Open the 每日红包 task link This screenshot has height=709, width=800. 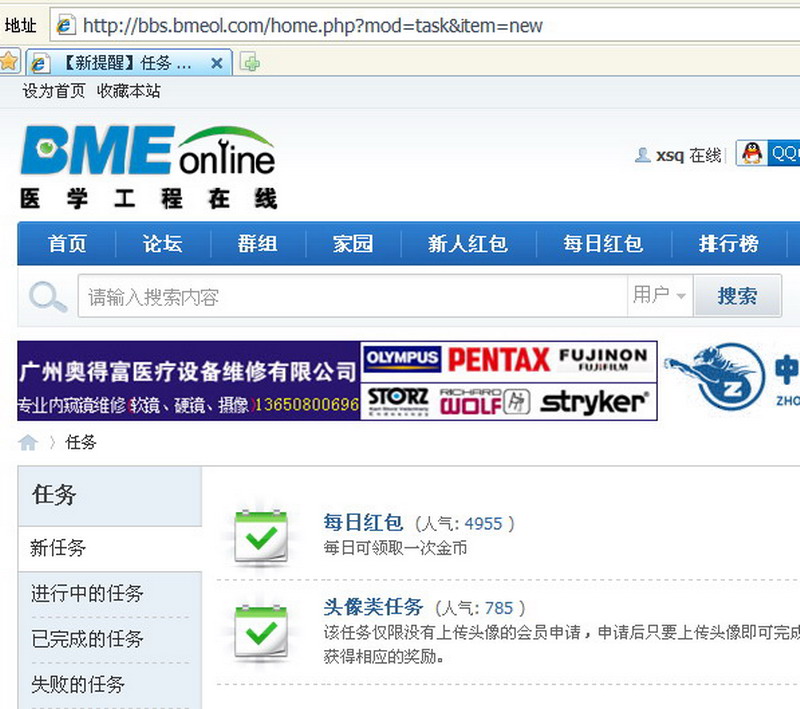click(x=363, y=522)
